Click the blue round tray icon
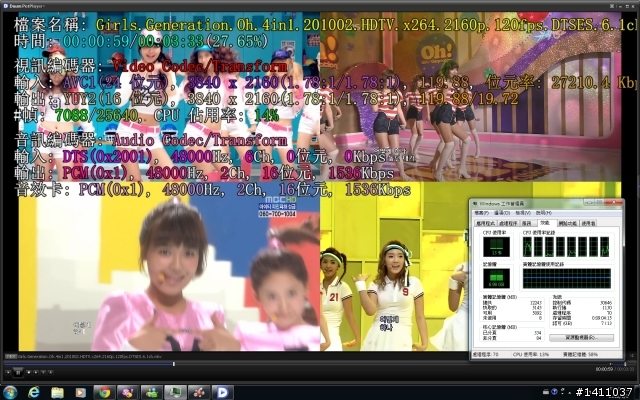Image resolution: width=640 pixels, height=400 pixels. tap(555, 393)
